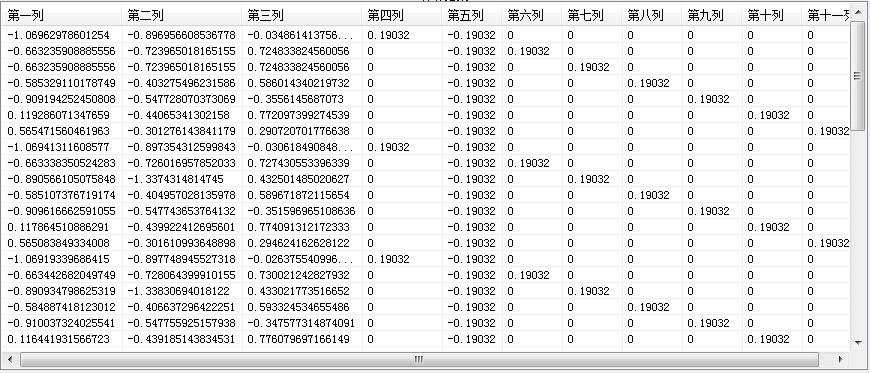Image resolution: width=870 pixels, height=373 pixels.
Task: Click the 第二列 column header
Action: click(182, 16)
